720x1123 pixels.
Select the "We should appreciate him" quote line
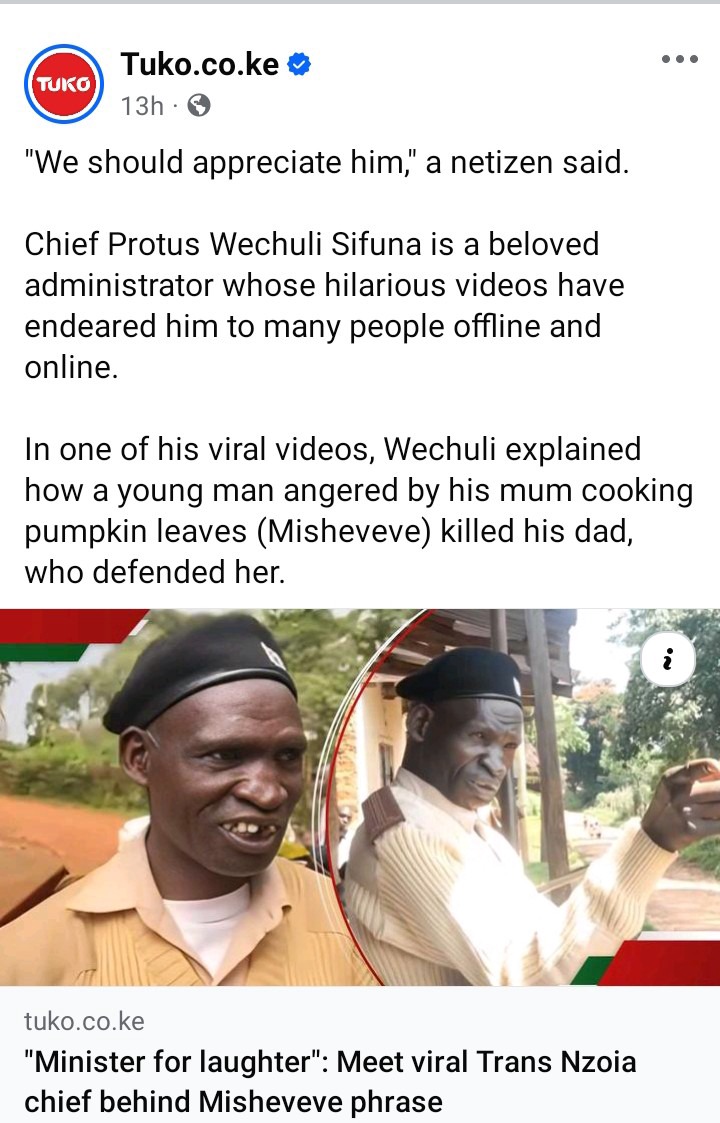(x=327, y=163)
